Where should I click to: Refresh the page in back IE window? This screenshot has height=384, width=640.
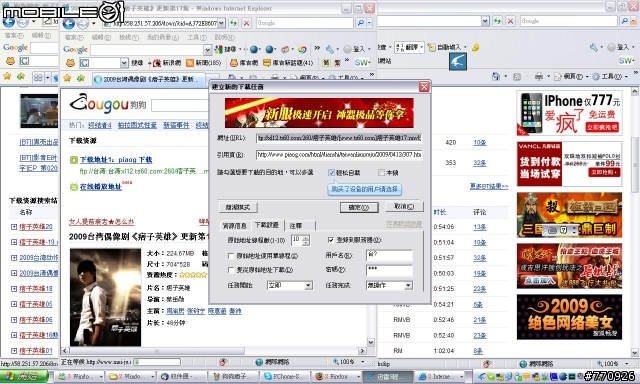point(497,21)
